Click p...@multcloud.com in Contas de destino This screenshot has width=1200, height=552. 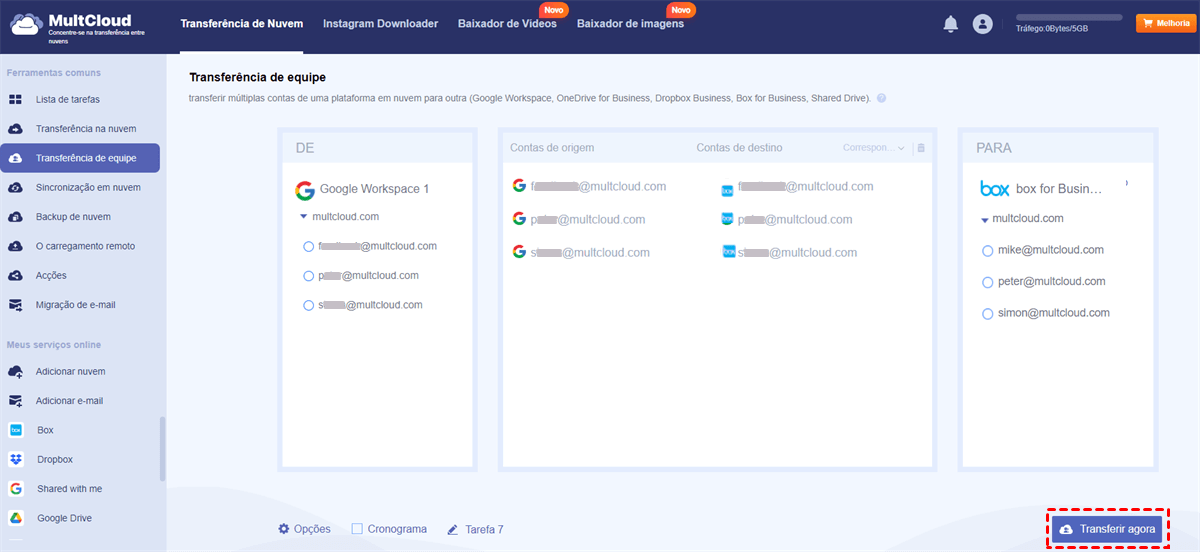point(795,219)
